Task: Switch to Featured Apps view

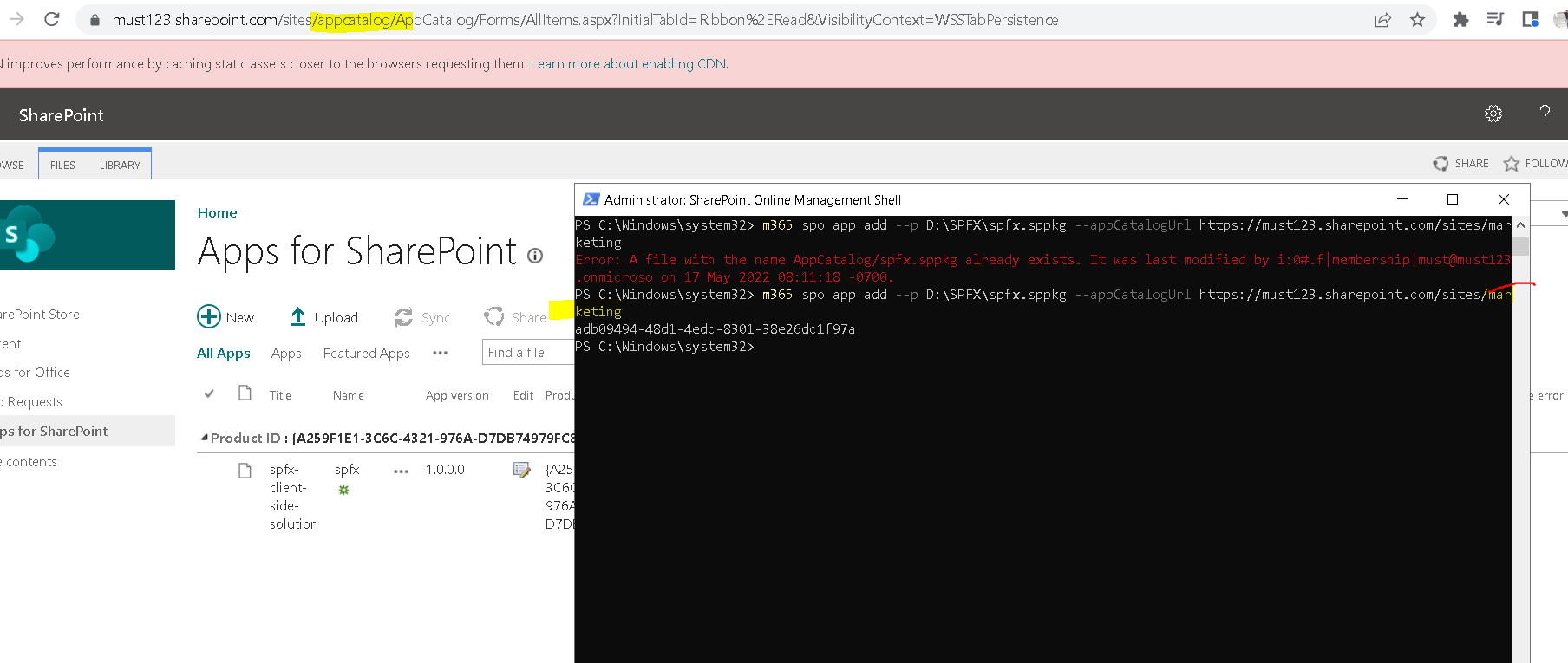Action: 366,353
